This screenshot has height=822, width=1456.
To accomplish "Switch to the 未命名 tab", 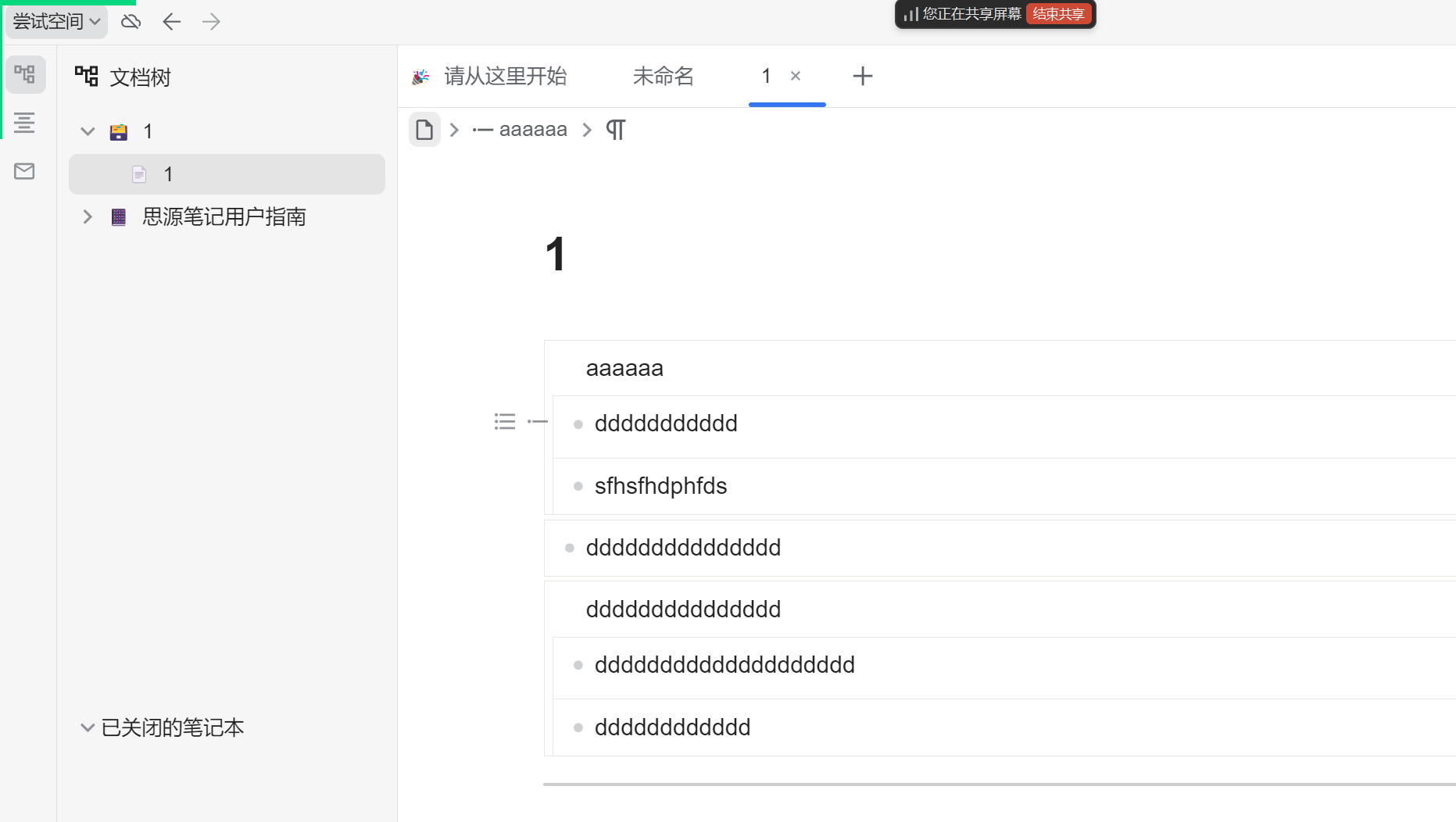I will click(x=663, y=76).
